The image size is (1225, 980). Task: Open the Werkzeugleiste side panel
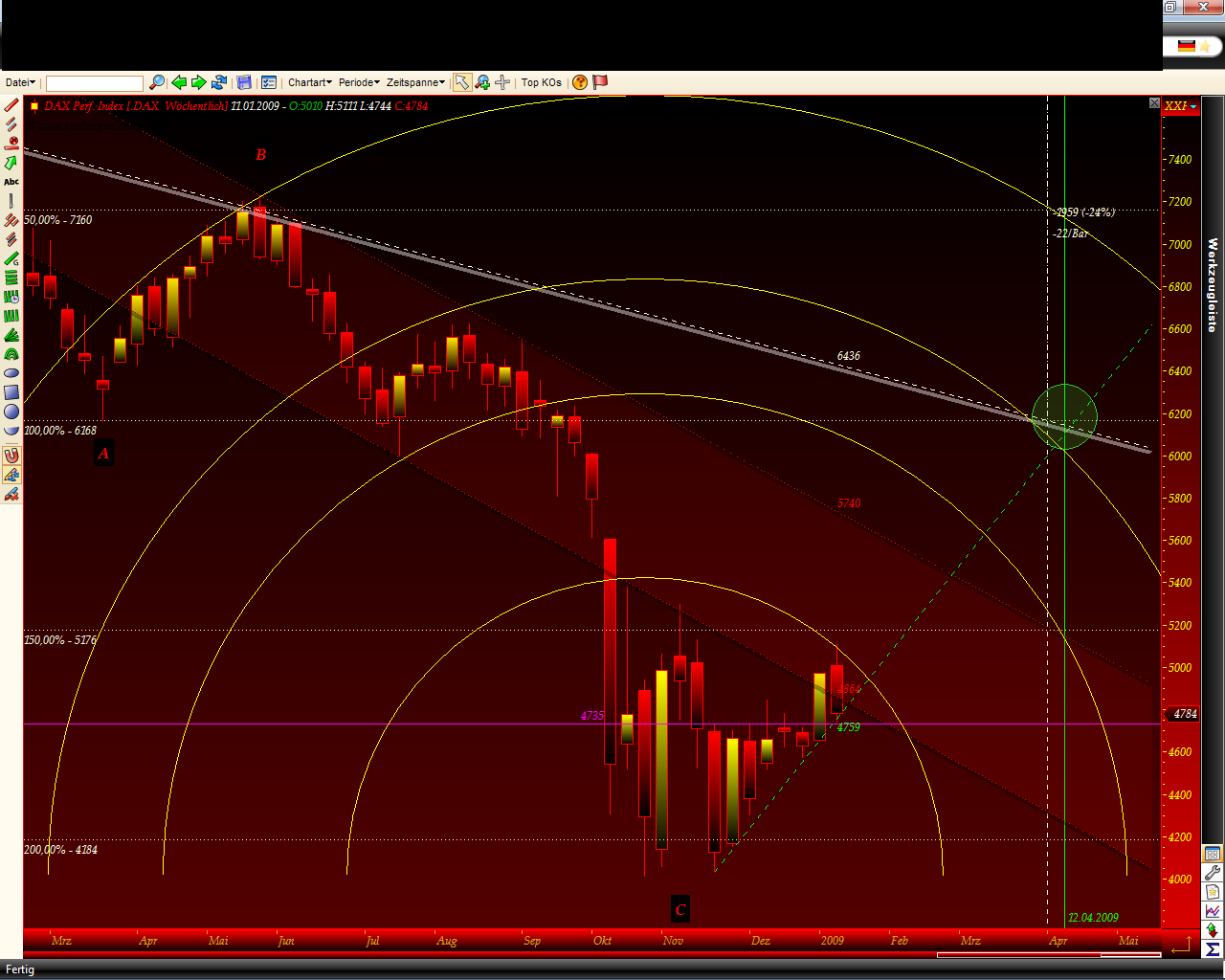(1212, 285)
